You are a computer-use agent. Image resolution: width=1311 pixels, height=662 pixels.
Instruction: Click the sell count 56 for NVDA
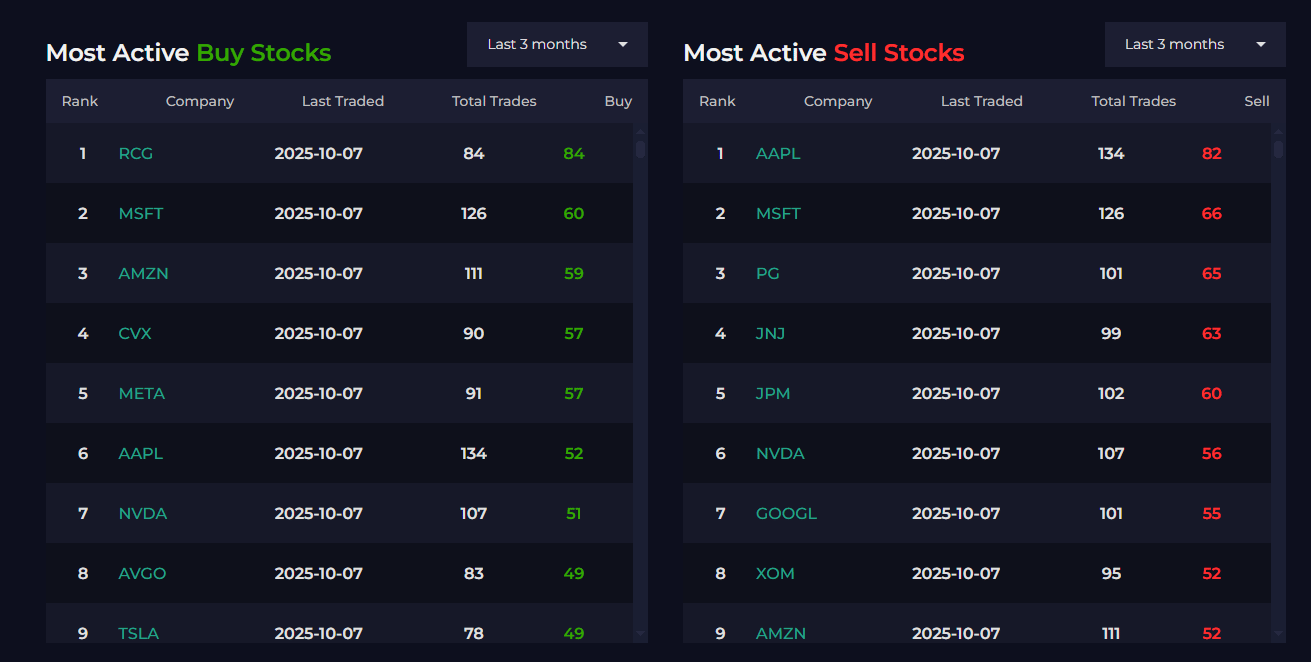click(1212, 454)
